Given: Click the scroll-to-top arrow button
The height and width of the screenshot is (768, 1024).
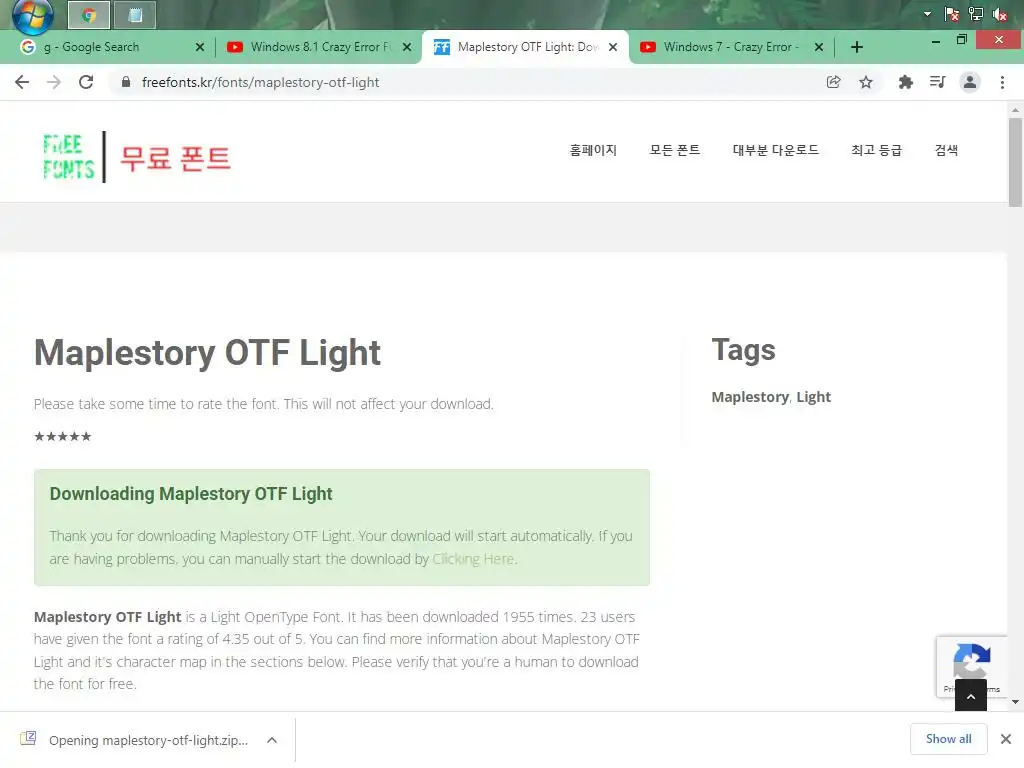Looking at the screenshot, I should pos(970,696).
